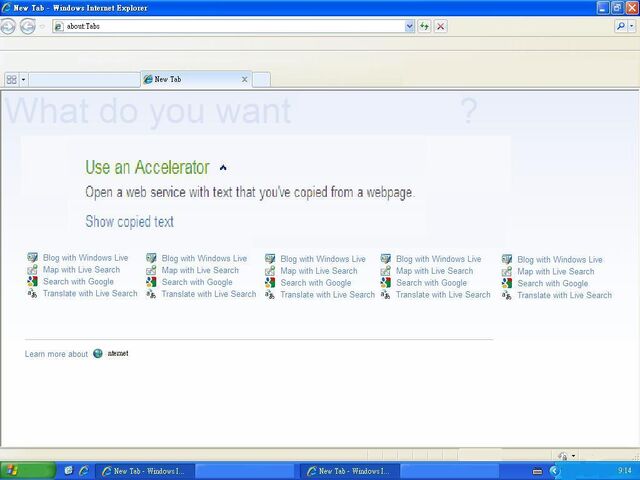Open Blog with Windows Live text, fourth column

pos(438,259)
